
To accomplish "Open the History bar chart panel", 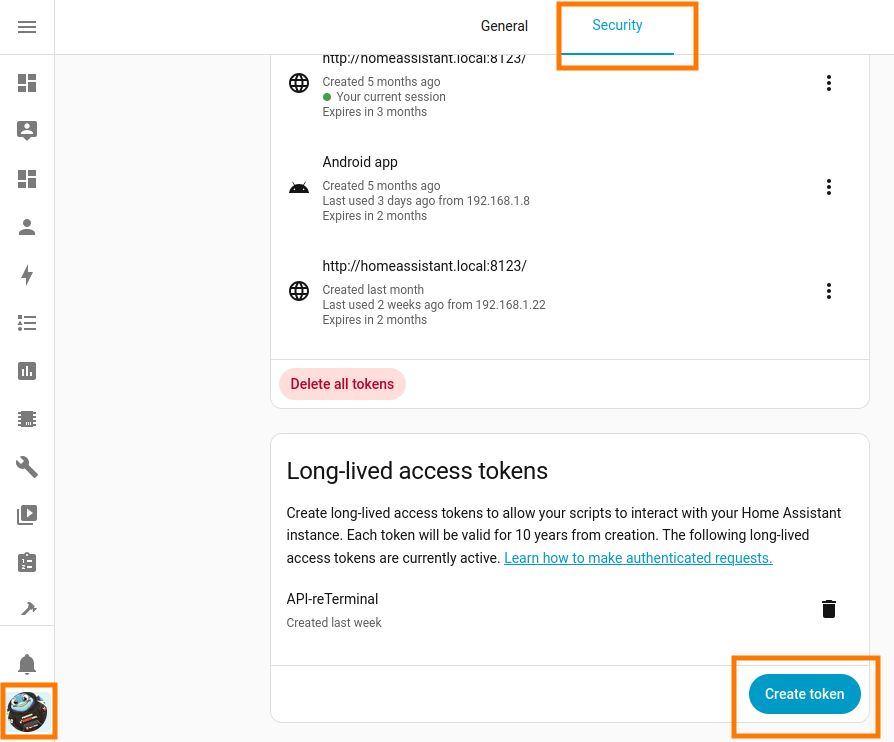I will (27, 371).
